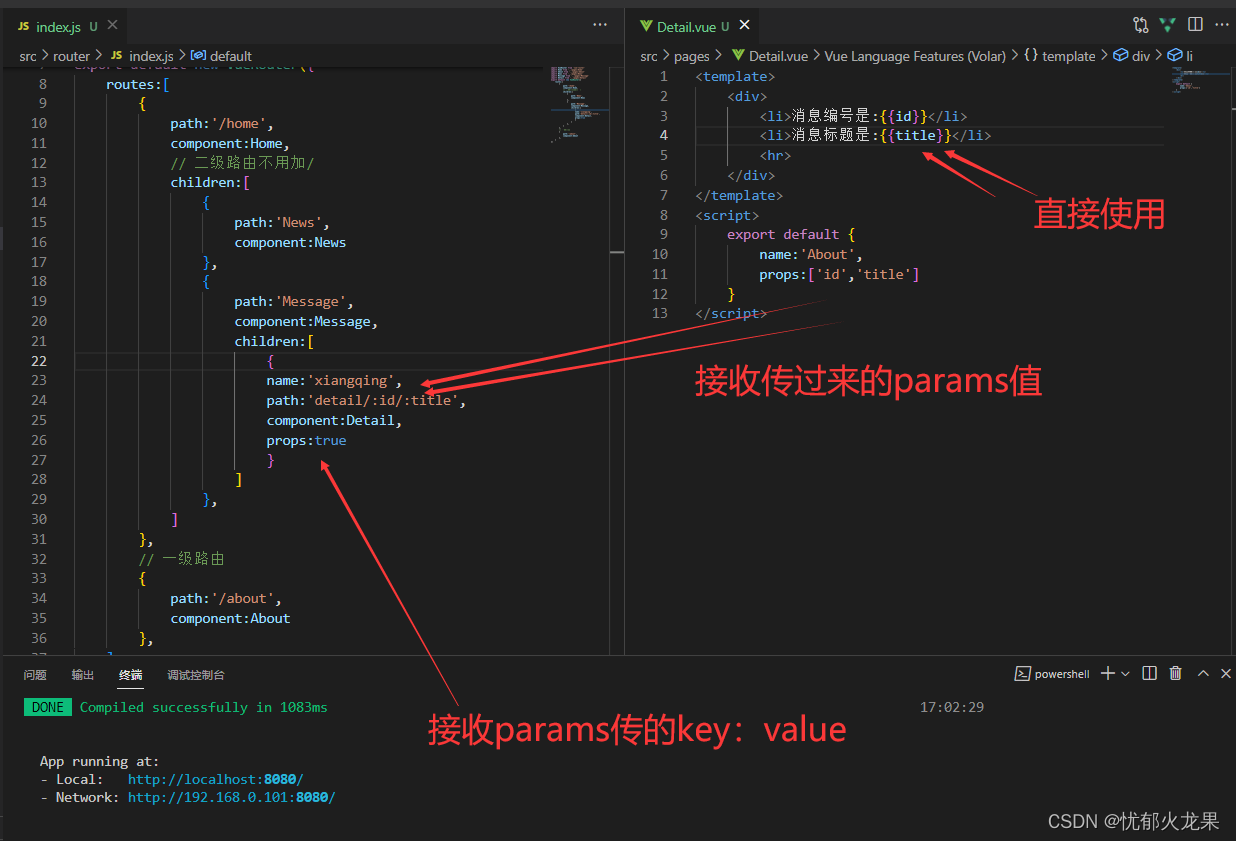1236x841 pixels.
Task: Open the index.js editor tab
Action: coord(58,27)
